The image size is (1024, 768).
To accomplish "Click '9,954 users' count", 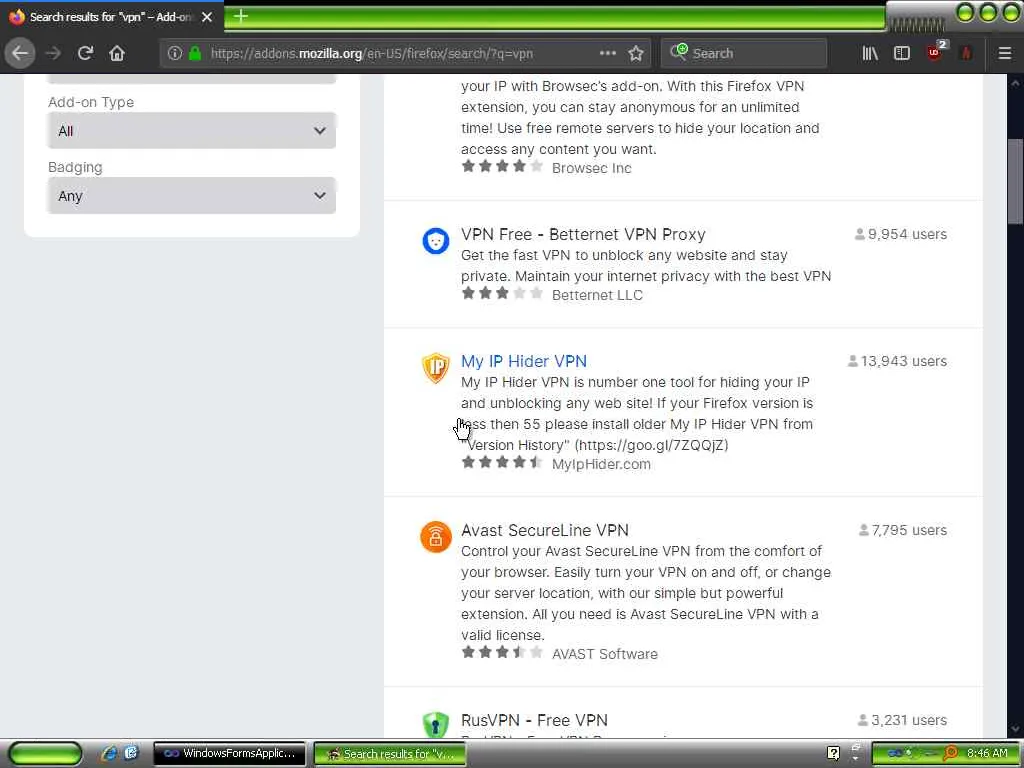I will [901, 234].
